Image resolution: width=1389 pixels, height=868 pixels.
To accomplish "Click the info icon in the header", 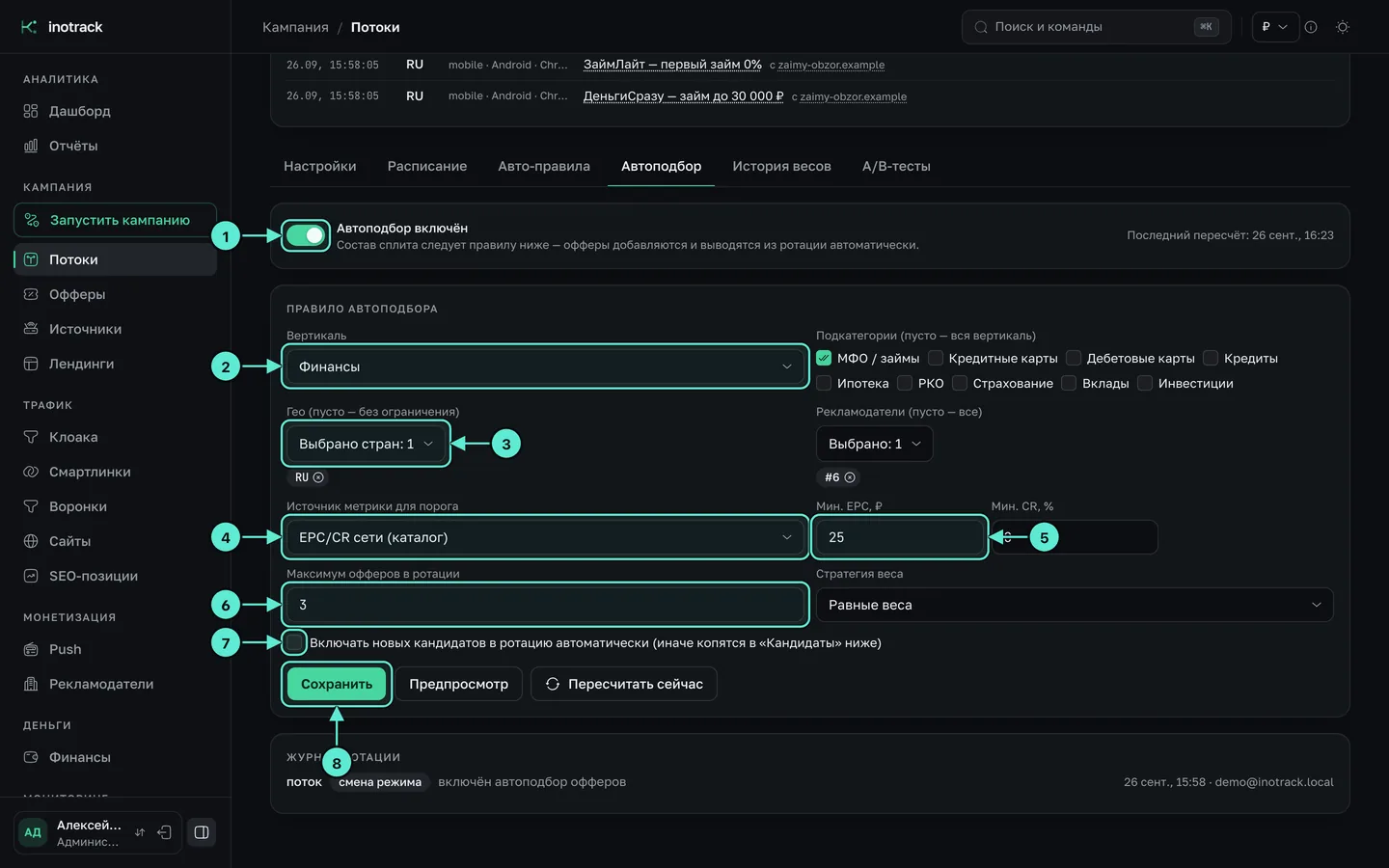I will [1311, 27].
